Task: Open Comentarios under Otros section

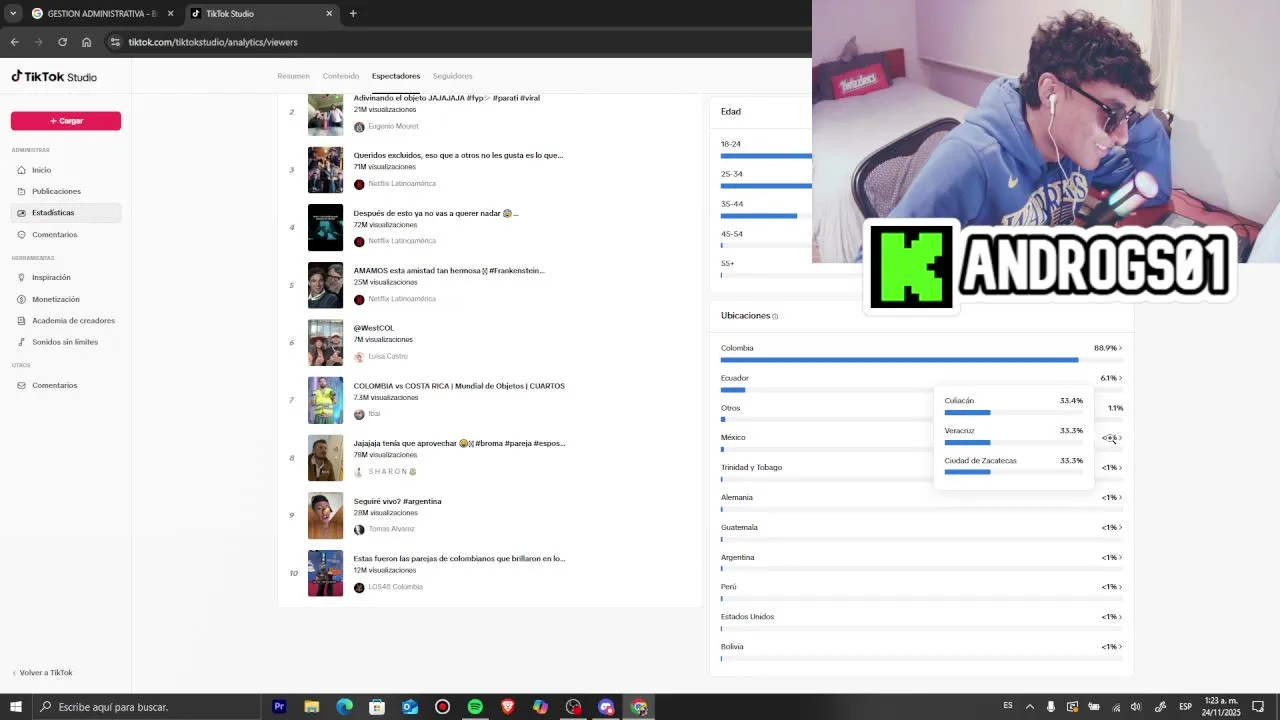Action: click(x=65, y=385)
